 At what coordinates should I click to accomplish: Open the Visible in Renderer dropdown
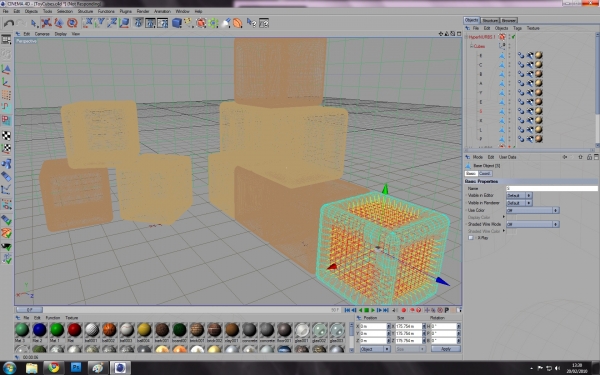pos(519,203)
